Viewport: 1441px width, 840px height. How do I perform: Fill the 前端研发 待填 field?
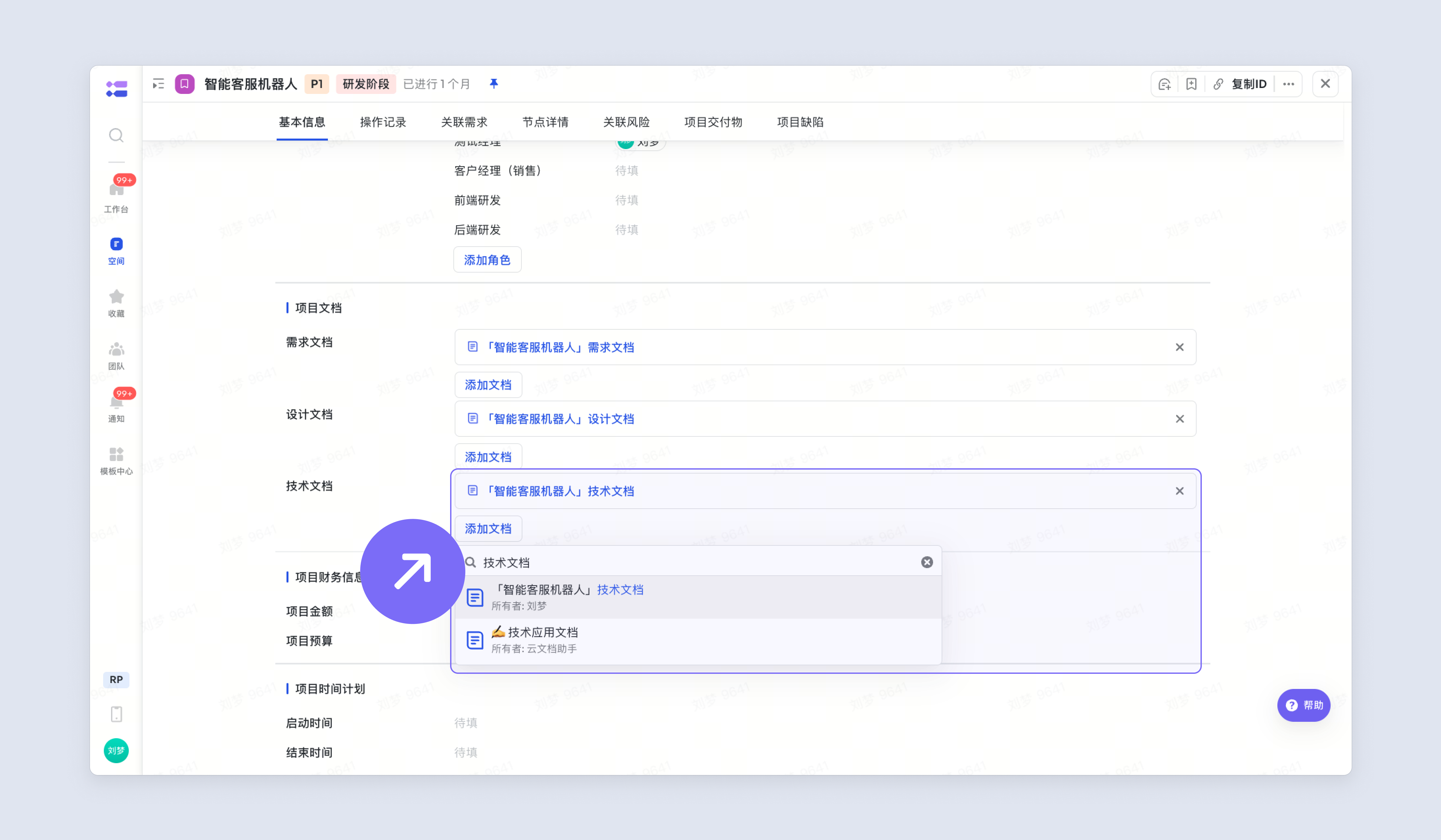627,201
